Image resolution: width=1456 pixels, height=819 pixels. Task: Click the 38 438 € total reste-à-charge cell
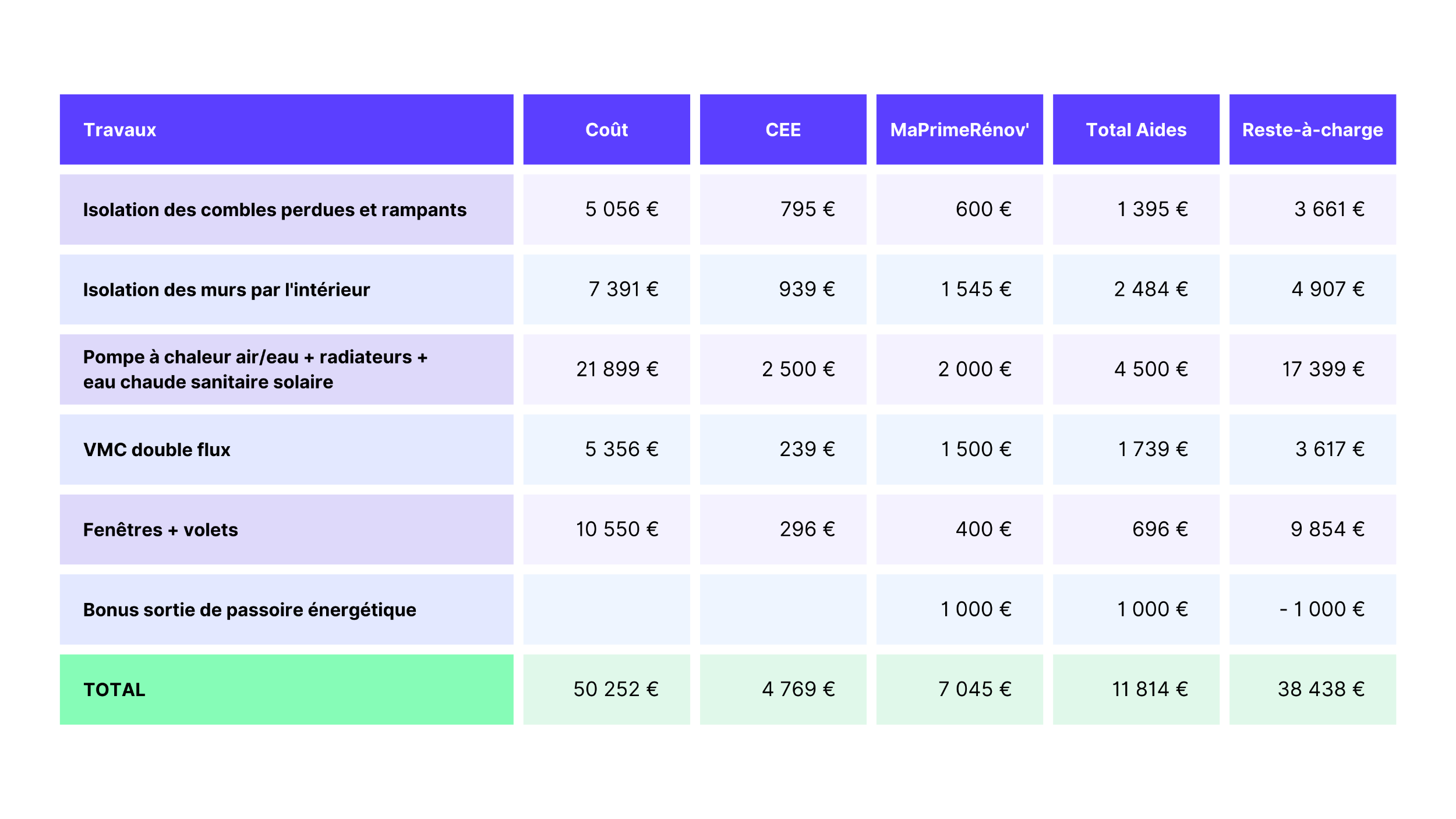tap(1312, 689)
